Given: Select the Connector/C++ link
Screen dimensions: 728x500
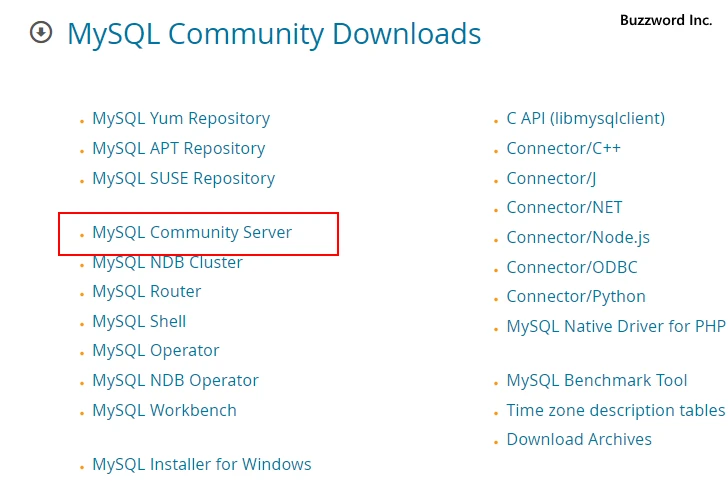Looking at the screenshot, I should pyautogui.click(x=564, y=148).
